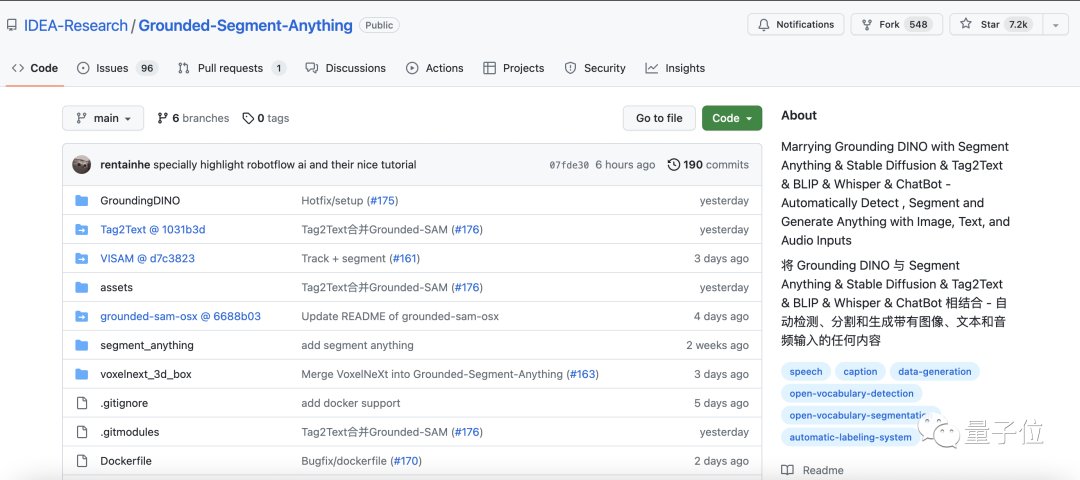The width and height of the screenshot is (1080, 480).
Task: Open the Actions tab
Action: [x=435, y=68]
